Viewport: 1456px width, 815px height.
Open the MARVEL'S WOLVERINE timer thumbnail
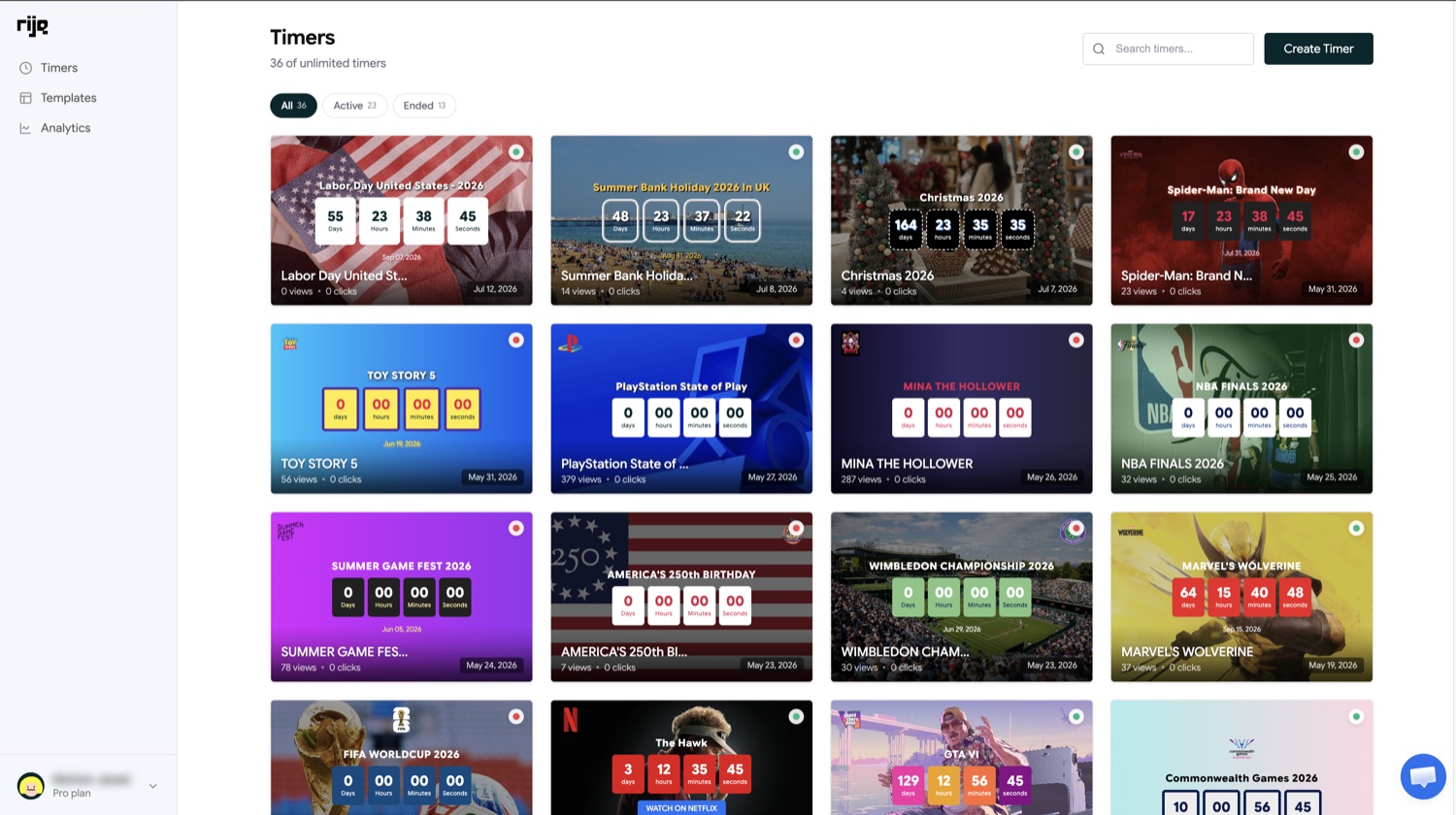(1241, 597)
